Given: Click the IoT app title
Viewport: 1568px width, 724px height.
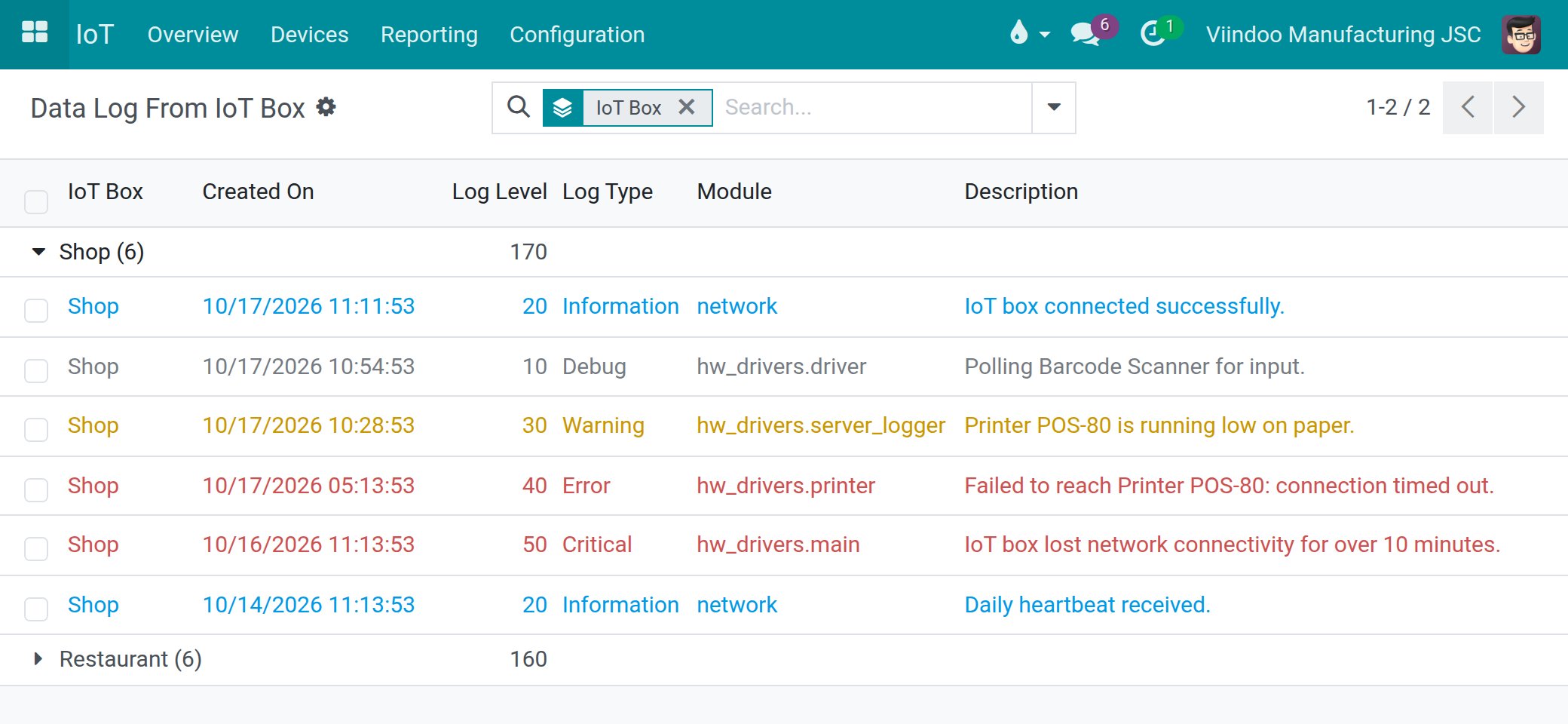Looking at the screenshot, I should 95,35.
